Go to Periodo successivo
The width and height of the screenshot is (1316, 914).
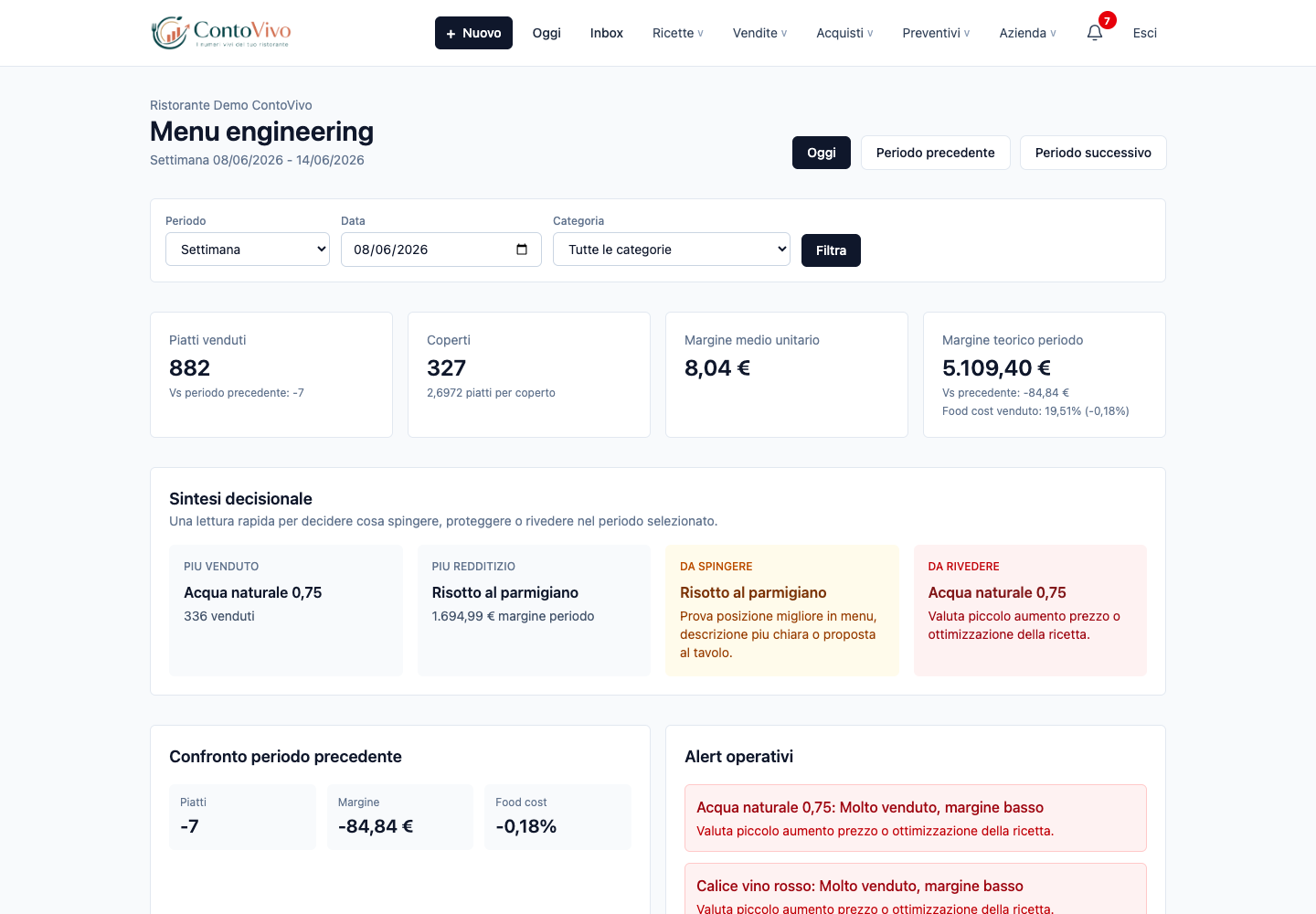tap(1093, 153)
